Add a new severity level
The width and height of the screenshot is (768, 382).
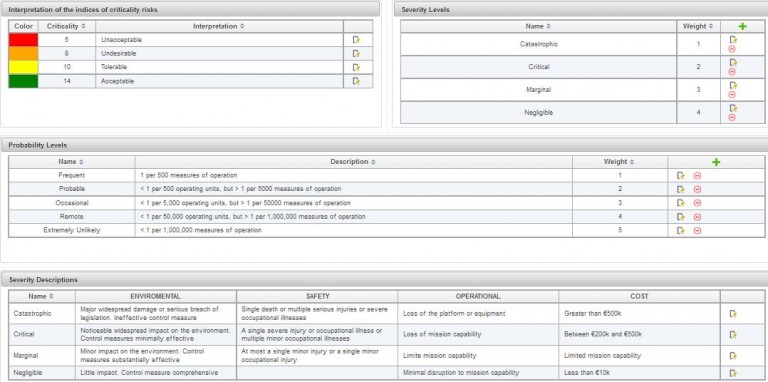point(743,26)
